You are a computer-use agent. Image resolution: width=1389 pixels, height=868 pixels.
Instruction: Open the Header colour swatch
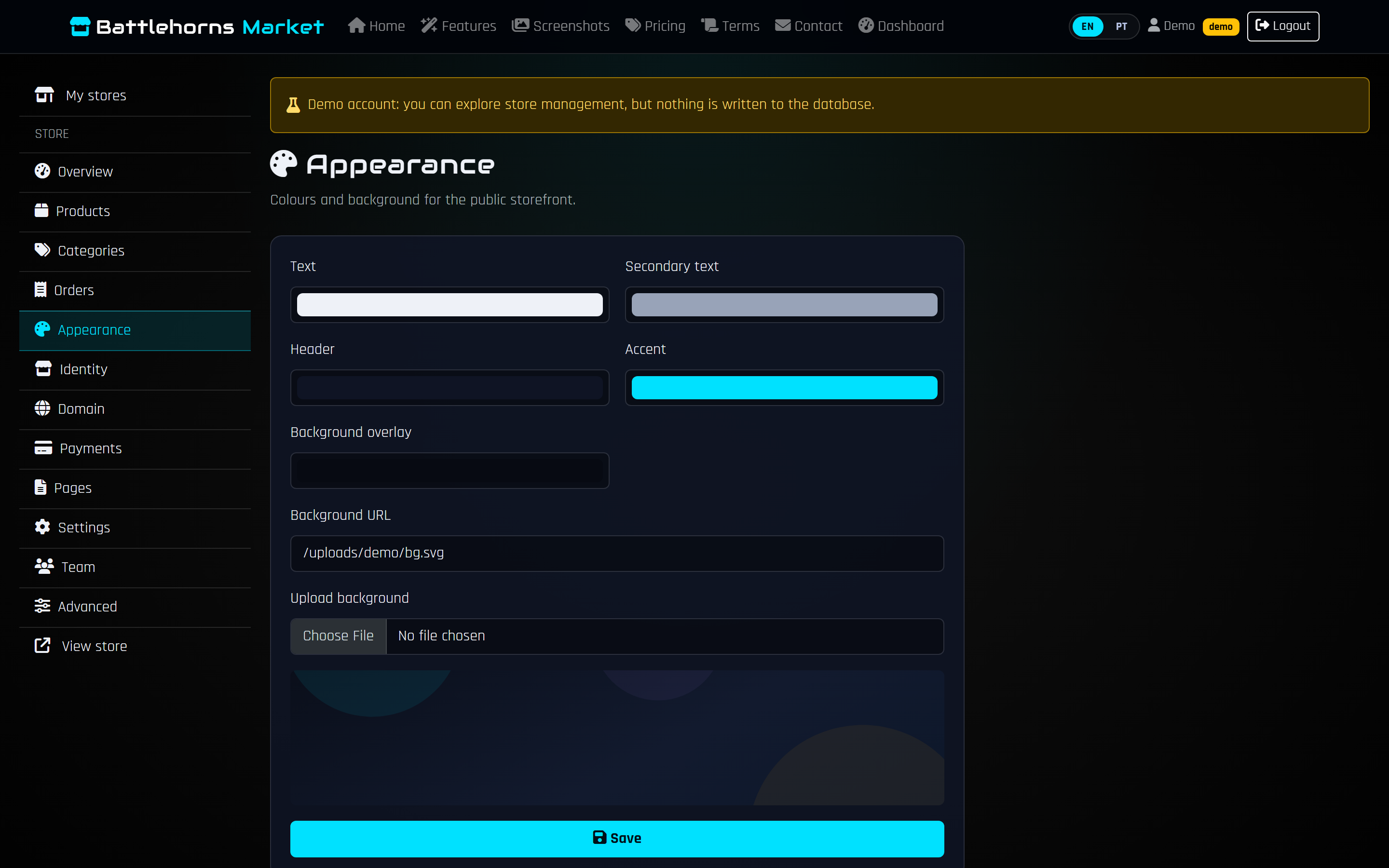449,388
